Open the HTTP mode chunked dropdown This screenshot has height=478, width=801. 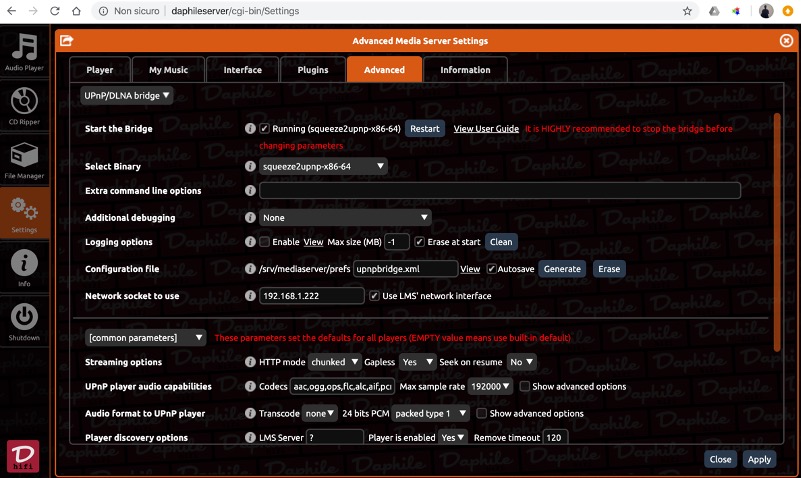point(335,362)
